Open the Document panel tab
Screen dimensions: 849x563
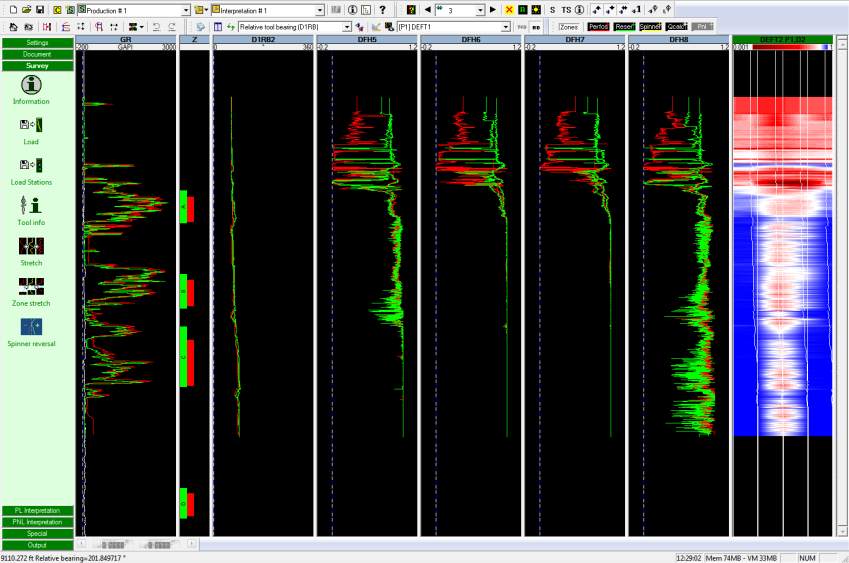pyautogui.click(x=37, y=54)
